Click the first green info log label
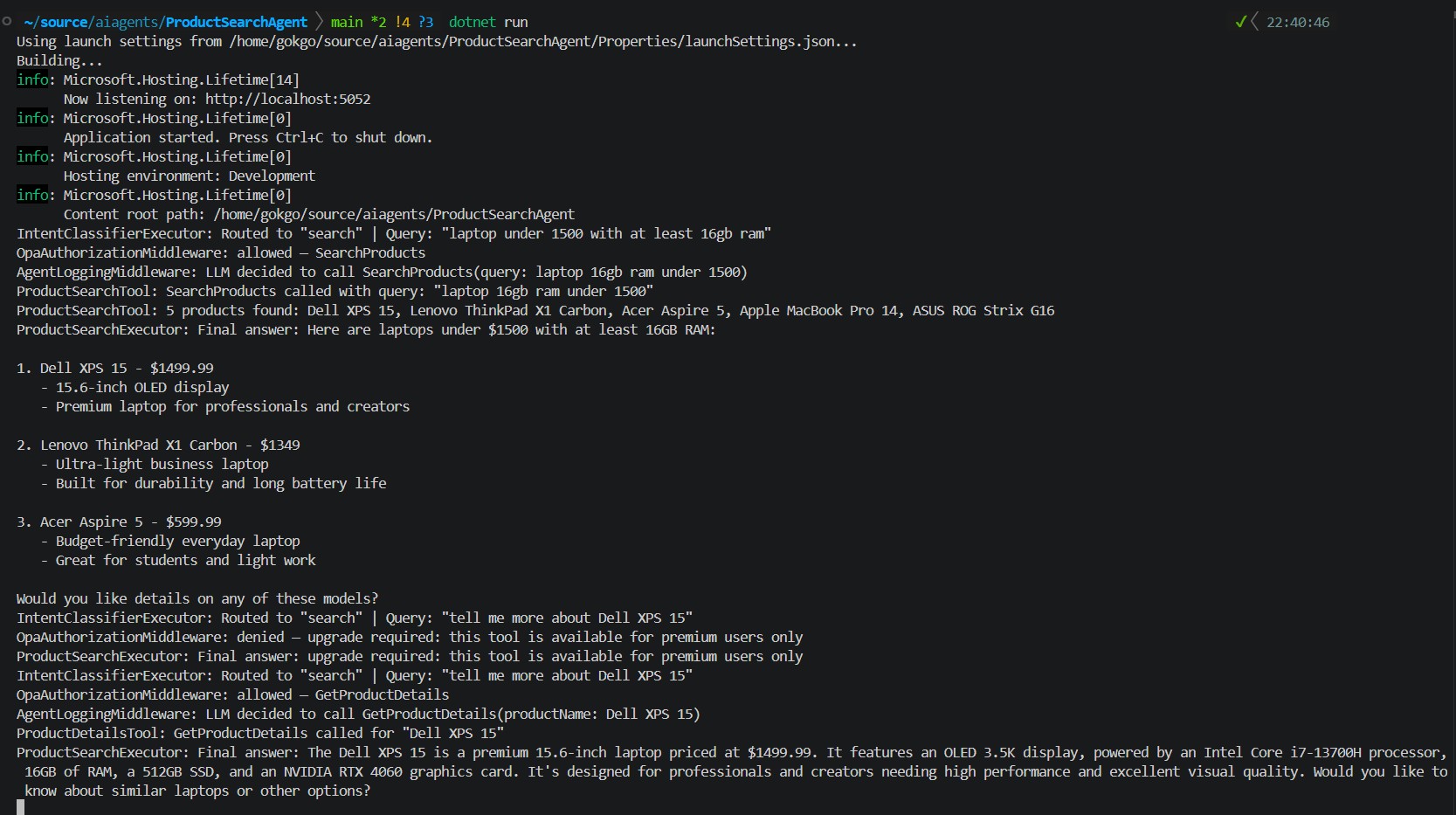 pos(32,79)
